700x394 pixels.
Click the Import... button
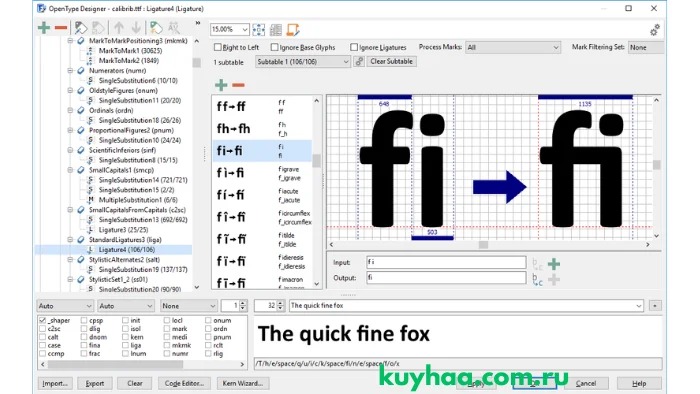(x=54, y=383)
